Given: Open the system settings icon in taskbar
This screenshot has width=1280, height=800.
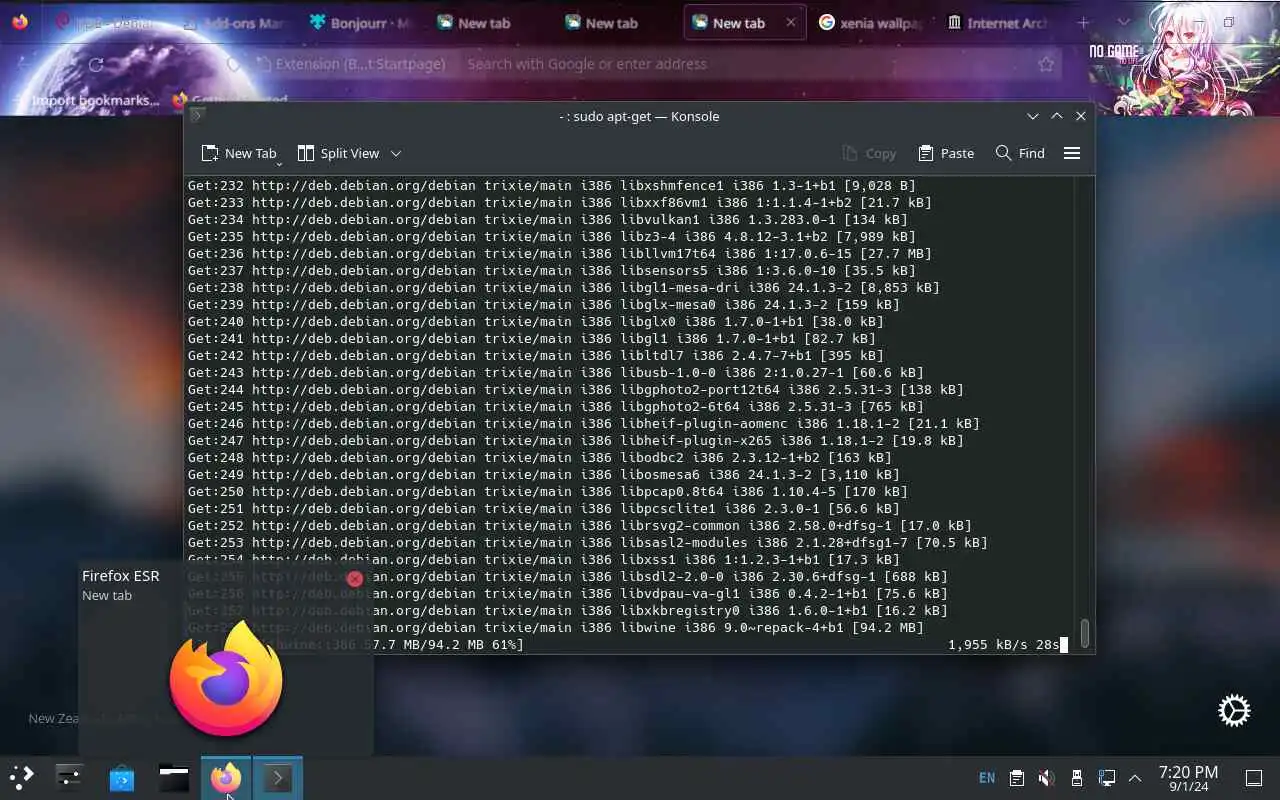Looking at the screenshot, I should (x=69, y=777).
